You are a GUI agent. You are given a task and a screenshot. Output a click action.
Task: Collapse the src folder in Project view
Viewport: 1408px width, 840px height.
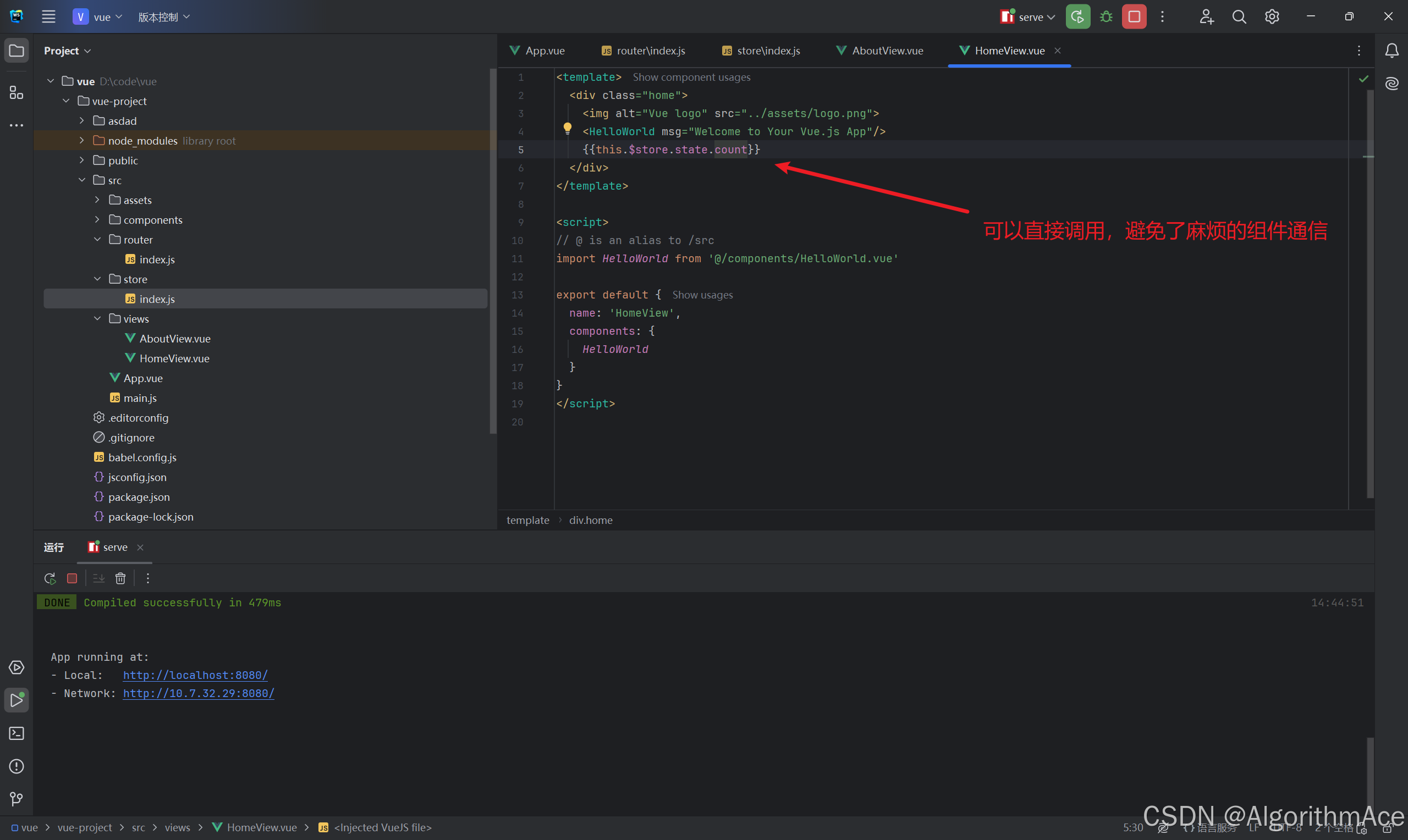click(x=82, y=179)
